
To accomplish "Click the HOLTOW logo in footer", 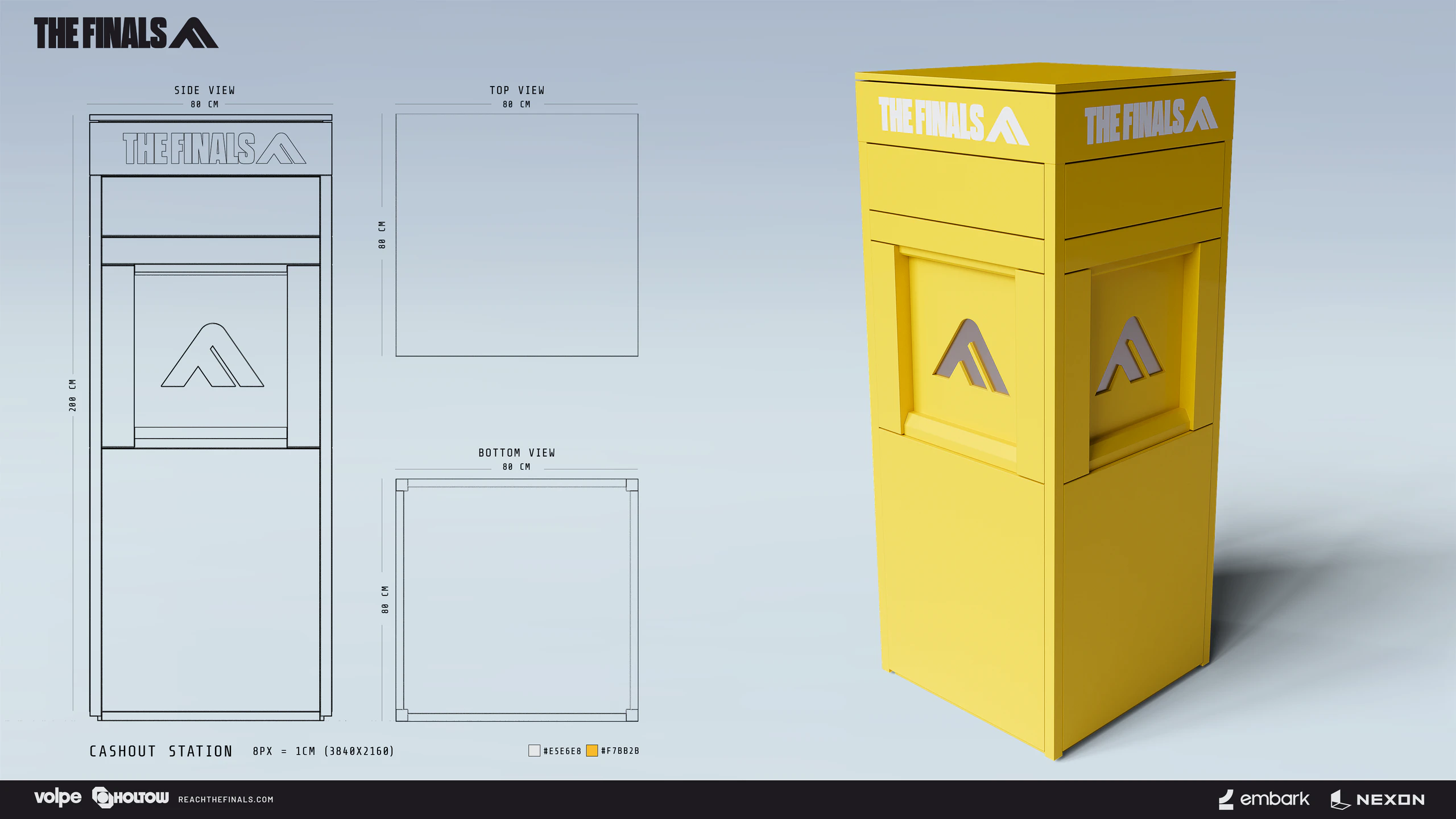I will point(130,797).
